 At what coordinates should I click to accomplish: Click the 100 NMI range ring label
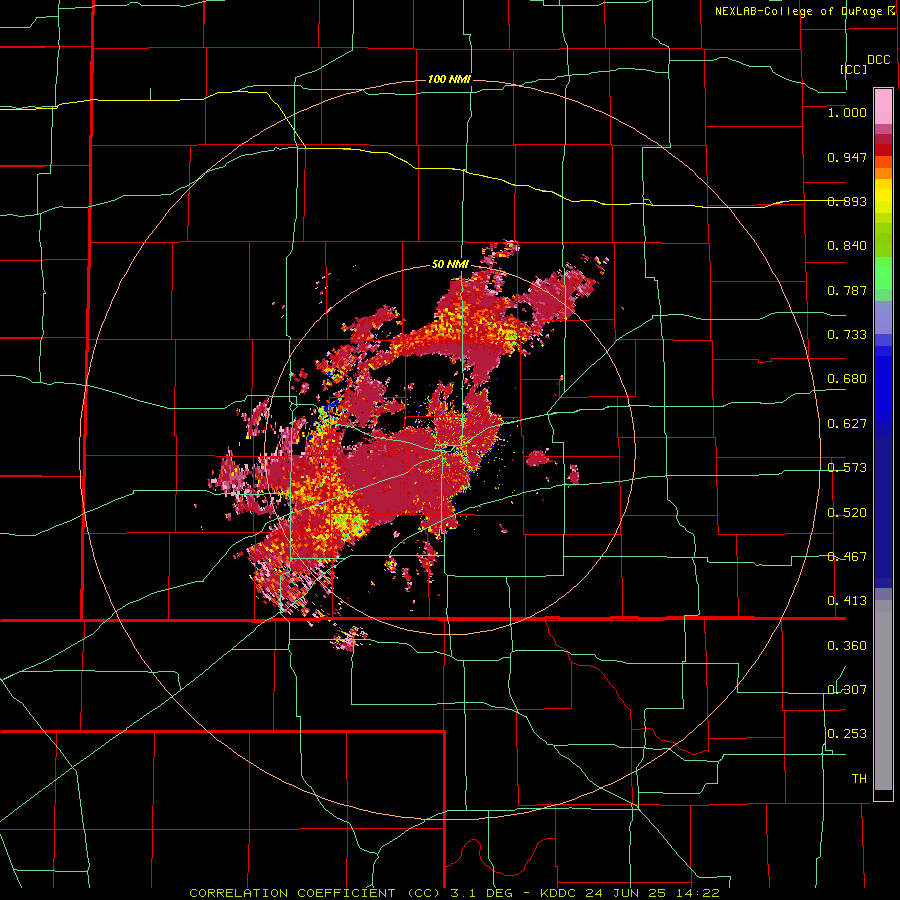point(449,79)
